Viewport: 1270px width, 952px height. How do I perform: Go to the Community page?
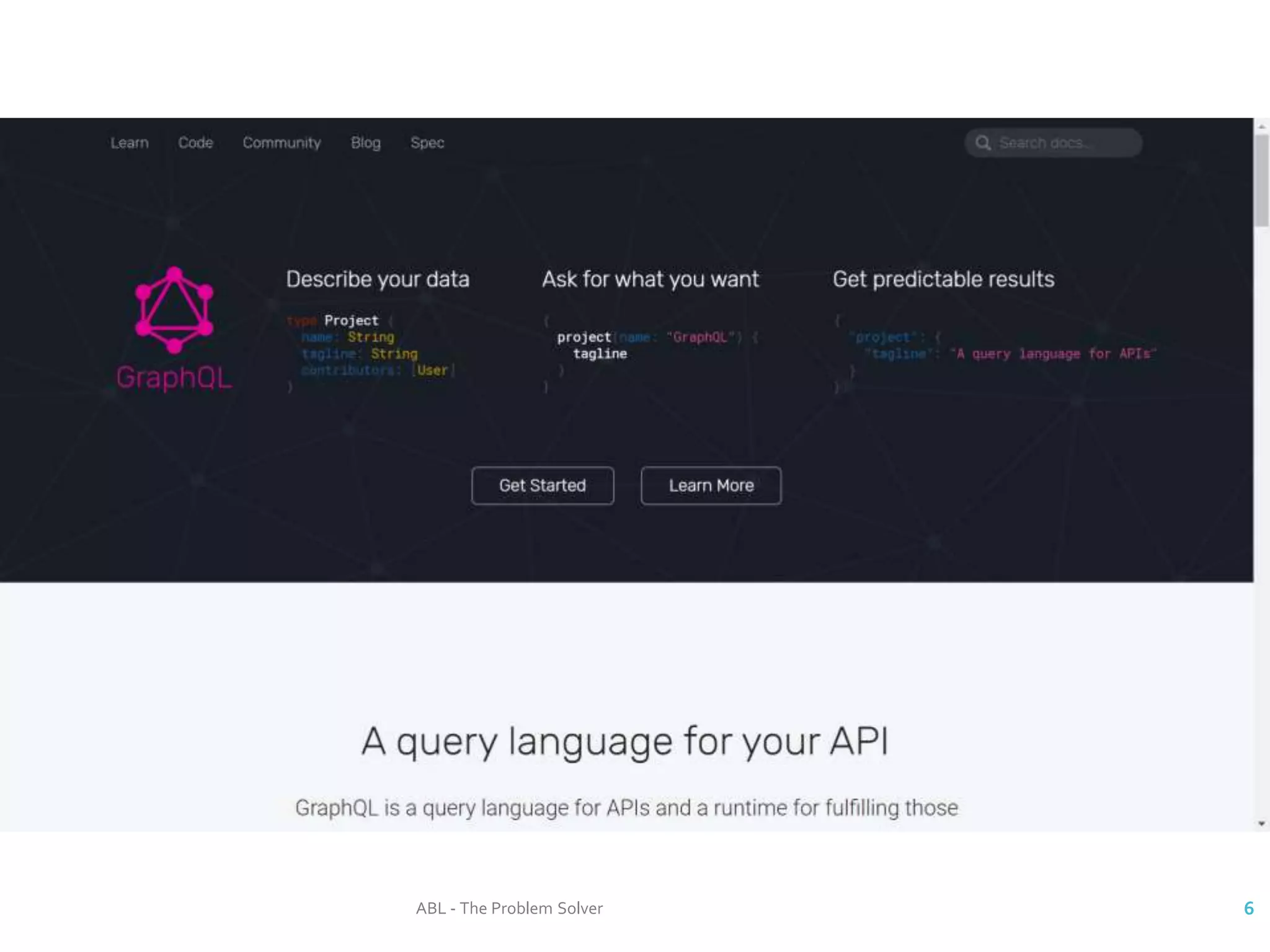(x=282, y=143)
